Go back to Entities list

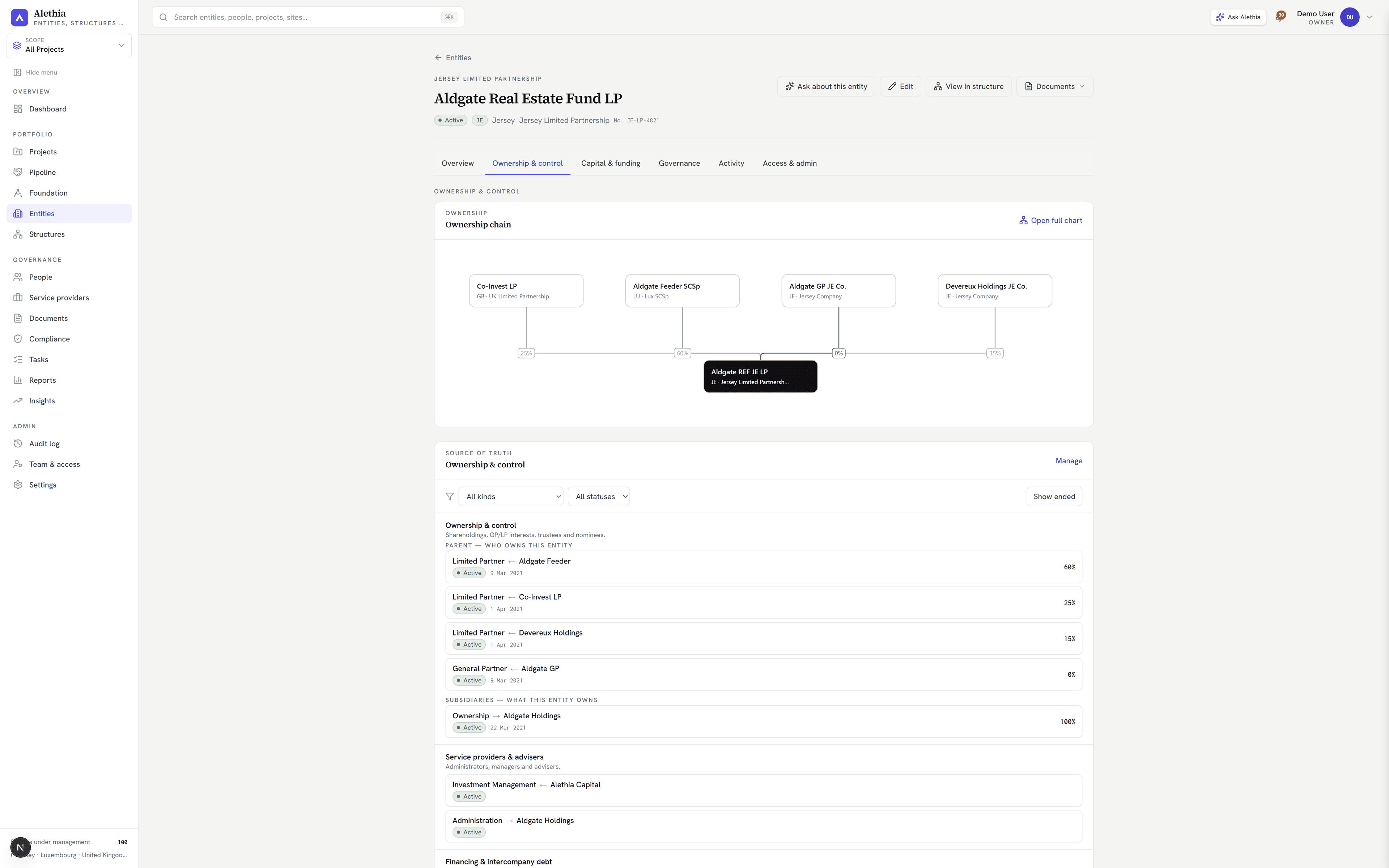(x=453, y=58)
